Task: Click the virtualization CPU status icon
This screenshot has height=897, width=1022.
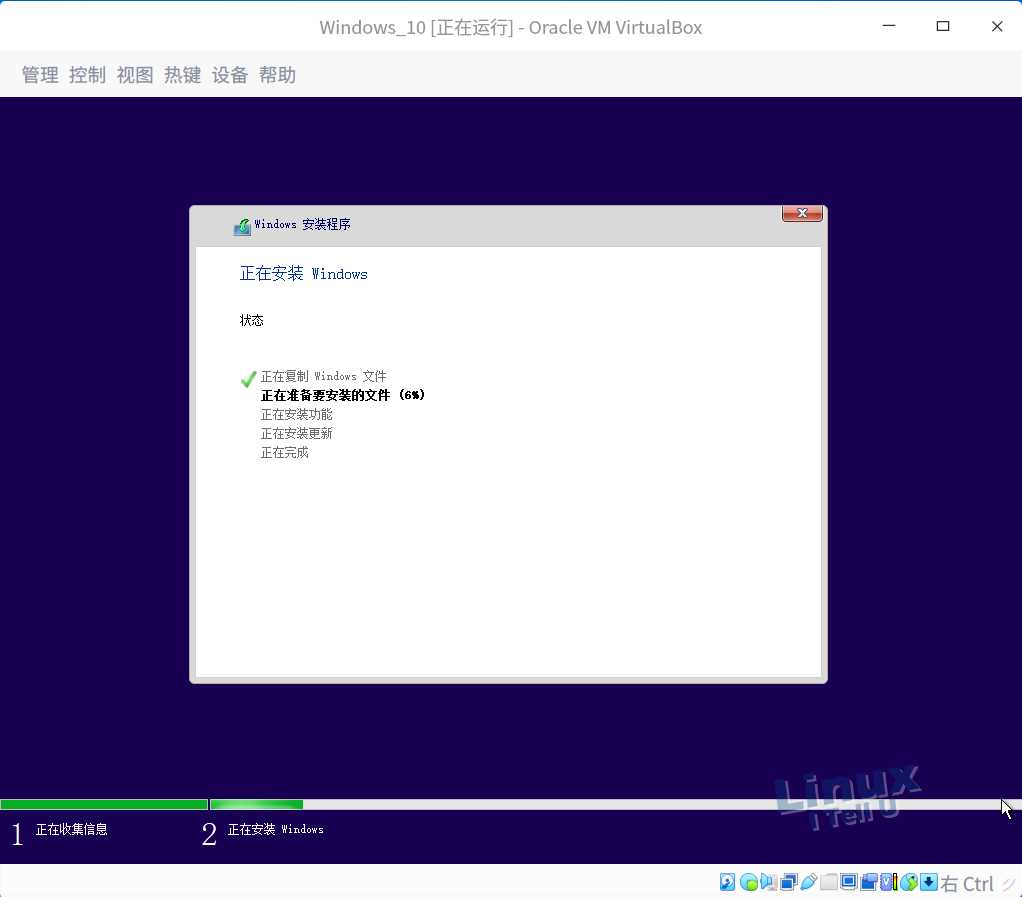Action: click(889, 882)
